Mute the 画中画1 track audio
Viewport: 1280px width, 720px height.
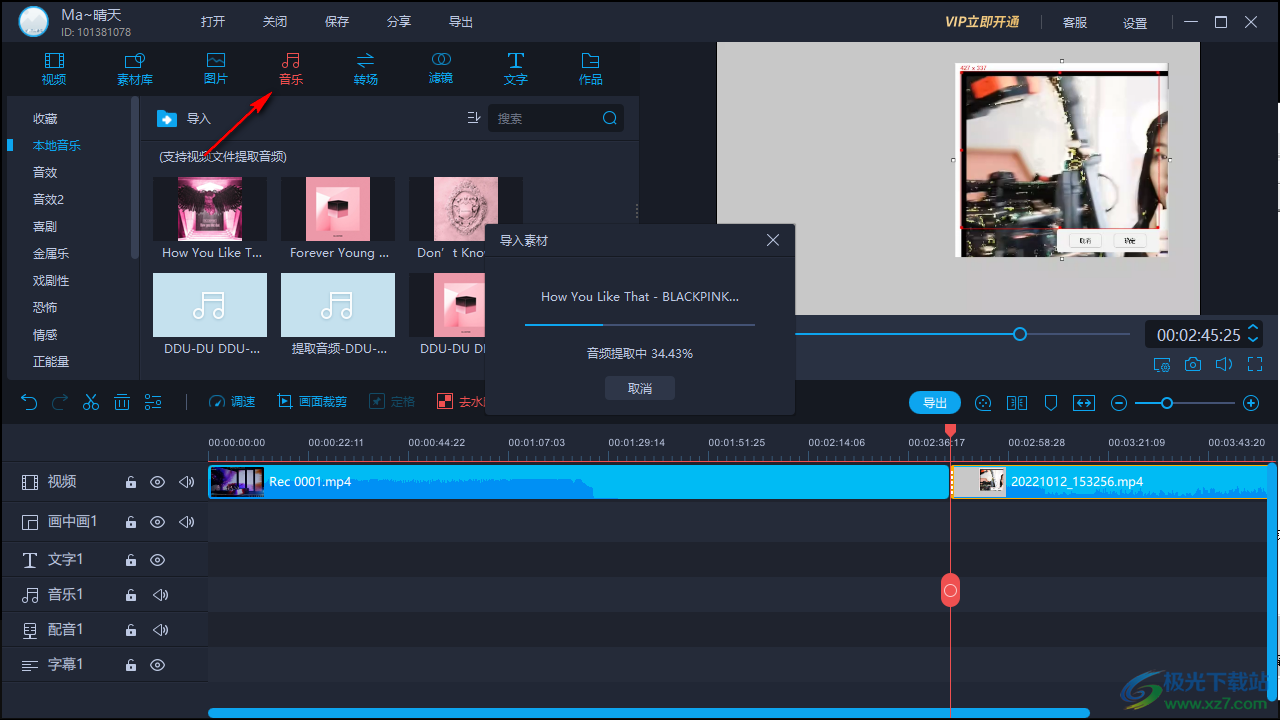(186, 522)
